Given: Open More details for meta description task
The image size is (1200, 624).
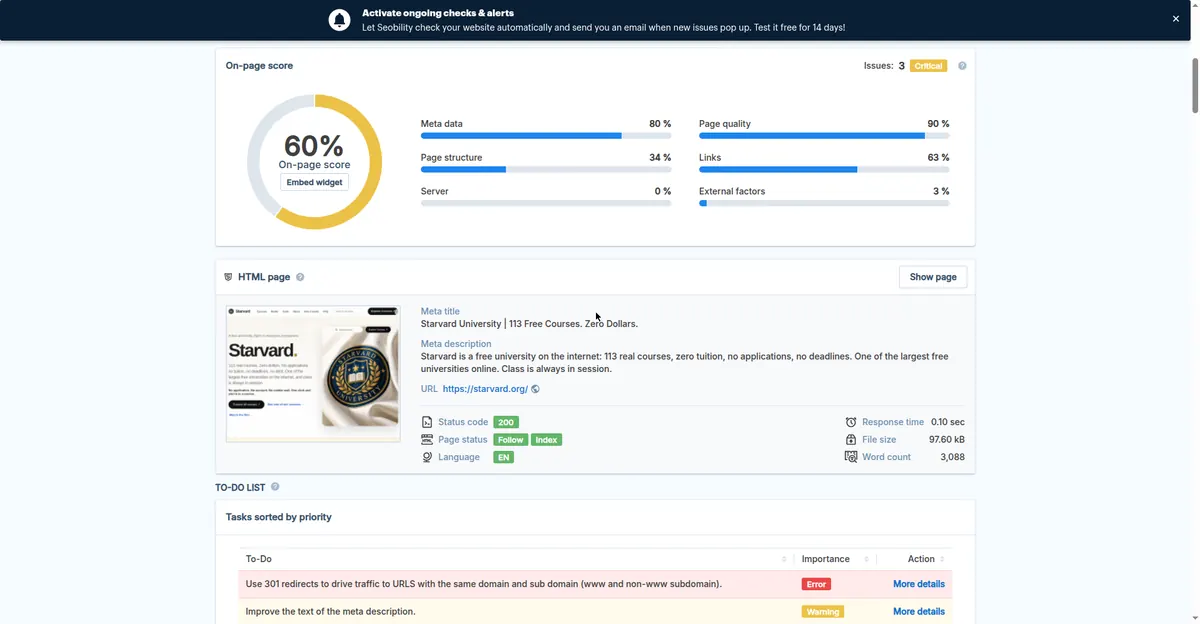Looking at the screenshot, I should (919, 611).
